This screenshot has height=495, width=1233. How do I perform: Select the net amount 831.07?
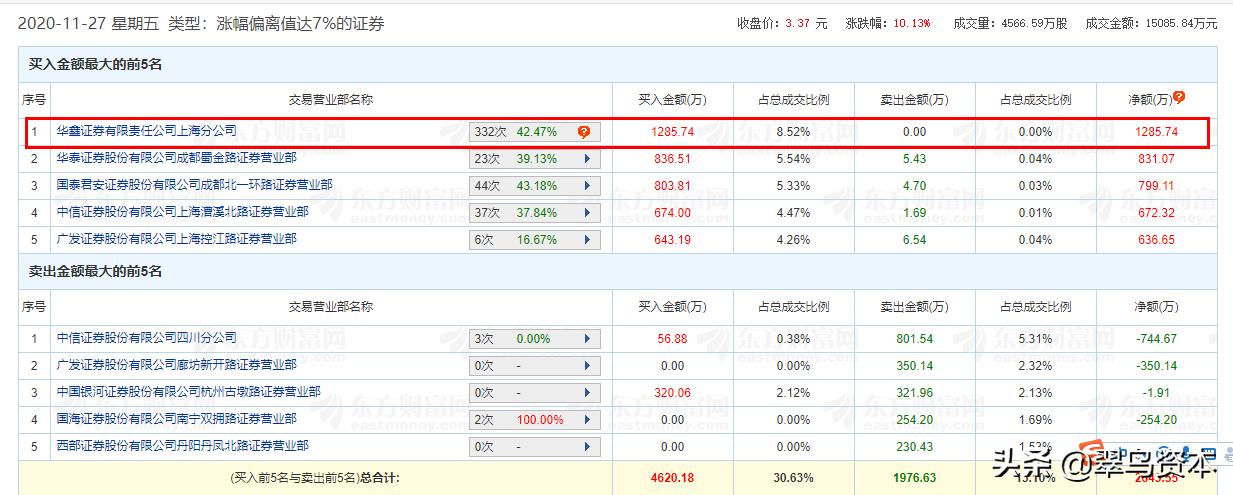[1156, 158]
